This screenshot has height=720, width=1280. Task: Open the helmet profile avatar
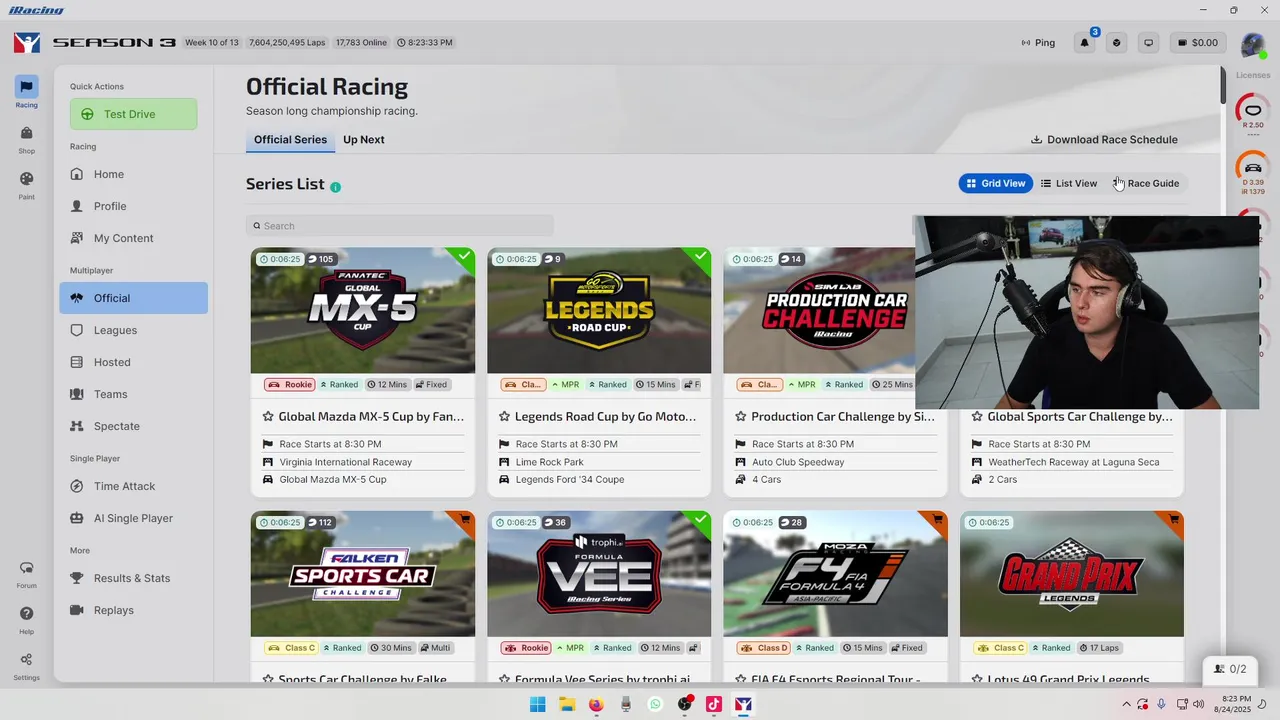pyautogui.click(x=1252, y=44)
